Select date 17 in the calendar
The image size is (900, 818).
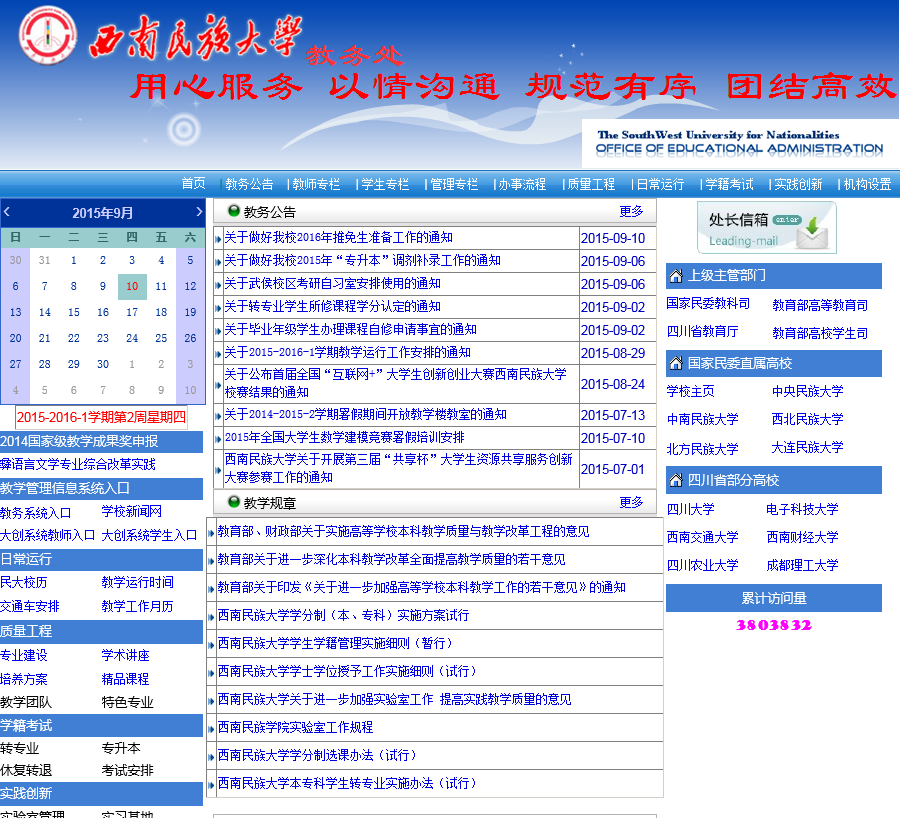pyautogui.click(x=132, y=312)
